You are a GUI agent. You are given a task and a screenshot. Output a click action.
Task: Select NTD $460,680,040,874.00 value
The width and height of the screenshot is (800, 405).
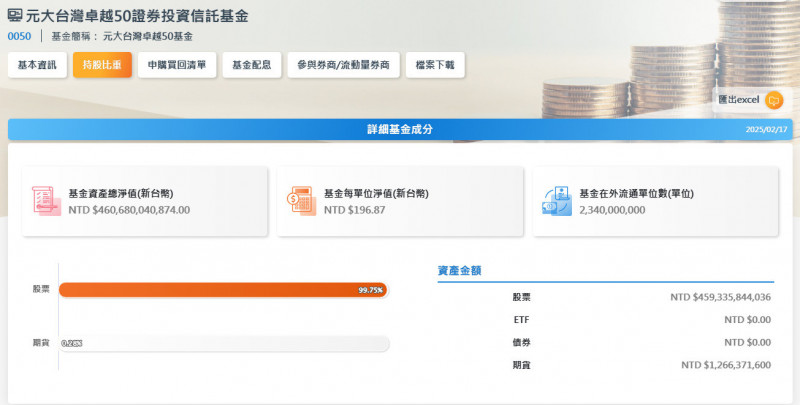tap(129, 210)
